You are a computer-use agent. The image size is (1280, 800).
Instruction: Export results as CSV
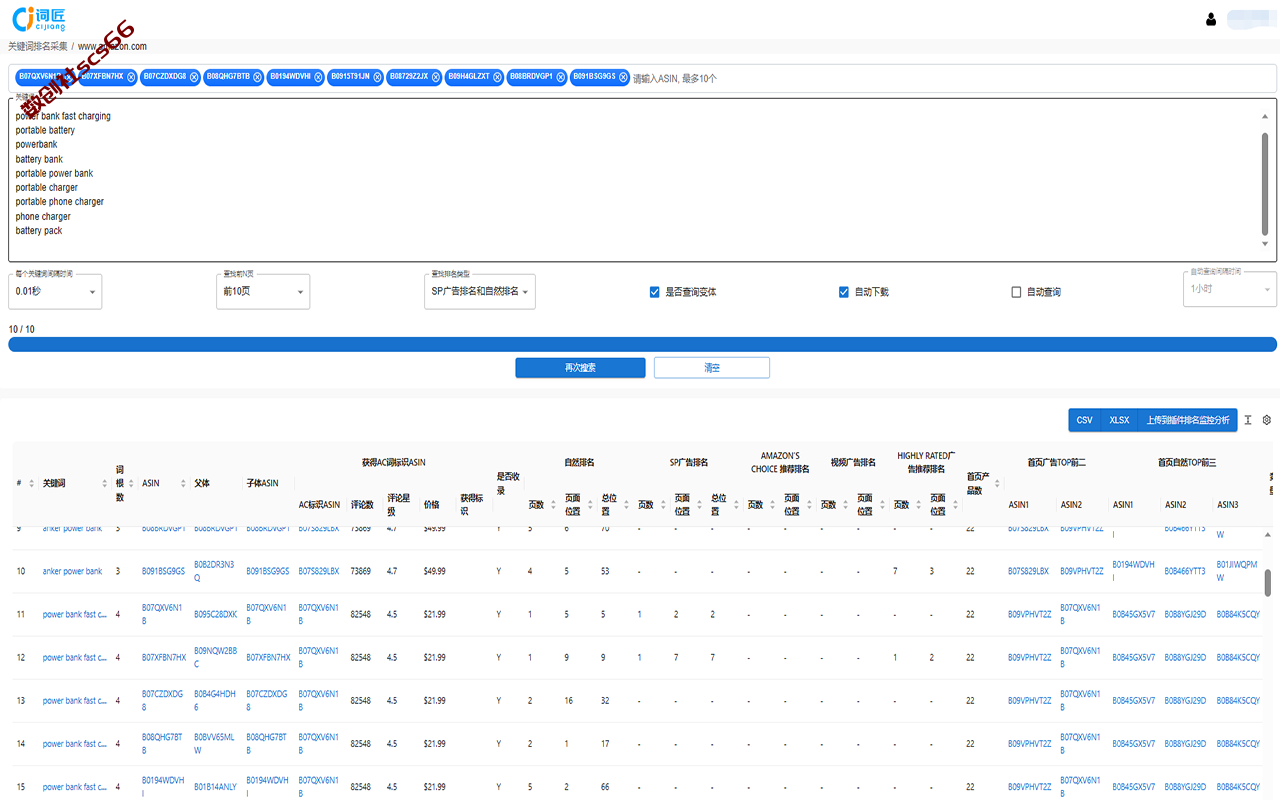point(1084,420)
